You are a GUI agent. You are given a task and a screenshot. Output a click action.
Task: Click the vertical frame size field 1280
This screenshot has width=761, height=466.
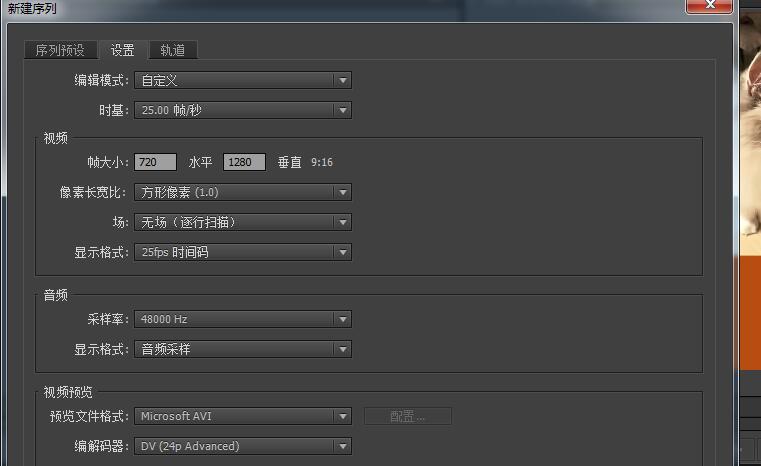click(244, 162)
